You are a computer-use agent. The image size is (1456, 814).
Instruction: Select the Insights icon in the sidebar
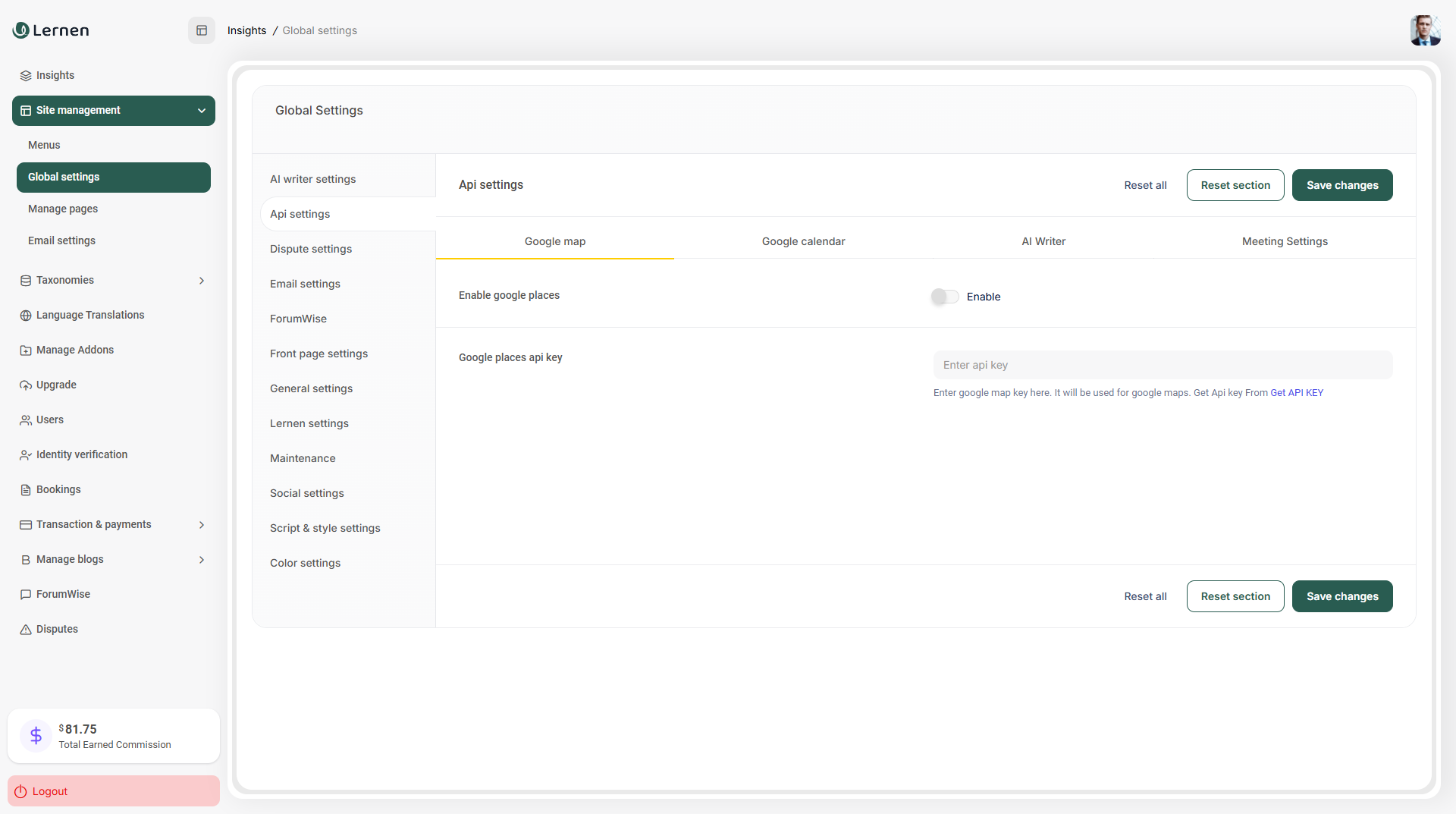coord(25,74)
